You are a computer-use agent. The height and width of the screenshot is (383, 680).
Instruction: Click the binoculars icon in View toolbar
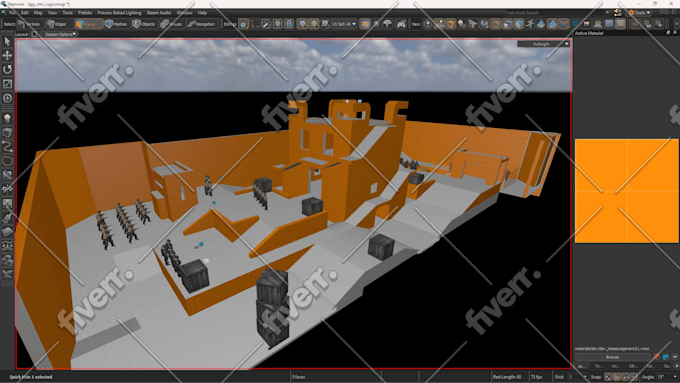click(586, 24)
